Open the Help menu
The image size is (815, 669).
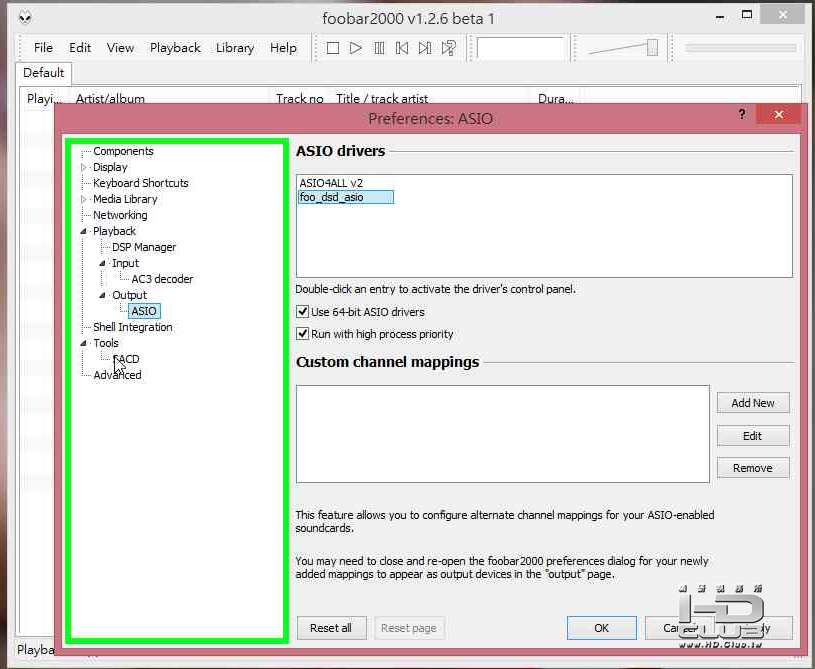283,48
